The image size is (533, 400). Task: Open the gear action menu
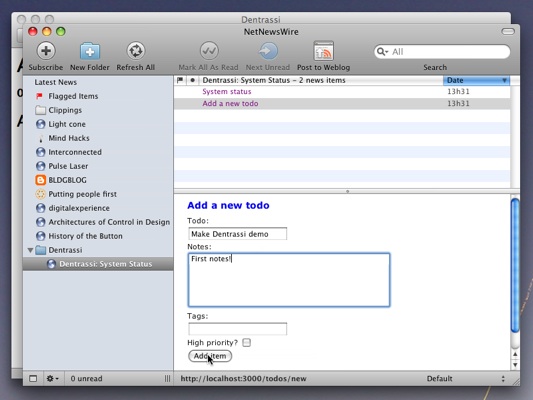tap(52, 378)
